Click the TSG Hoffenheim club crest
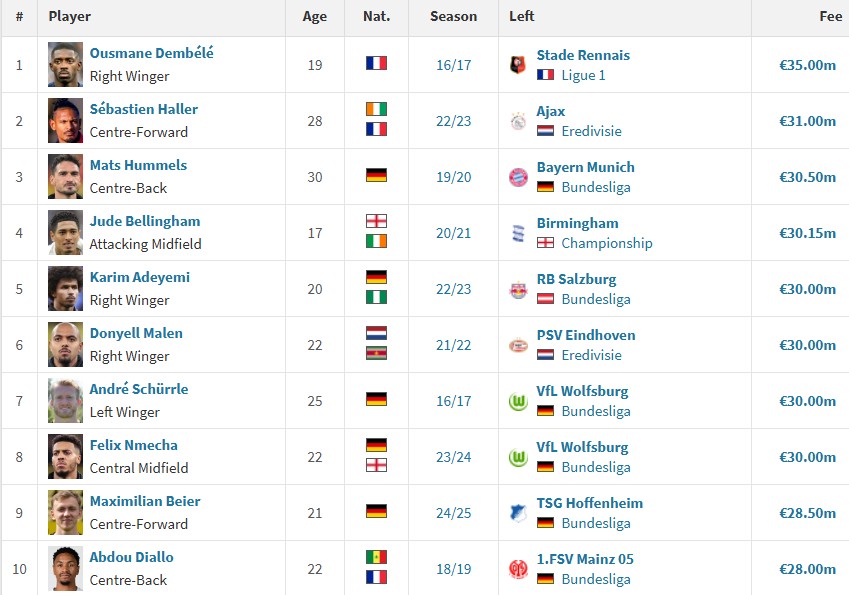849x595 pixels. click(x=518, y=513)
